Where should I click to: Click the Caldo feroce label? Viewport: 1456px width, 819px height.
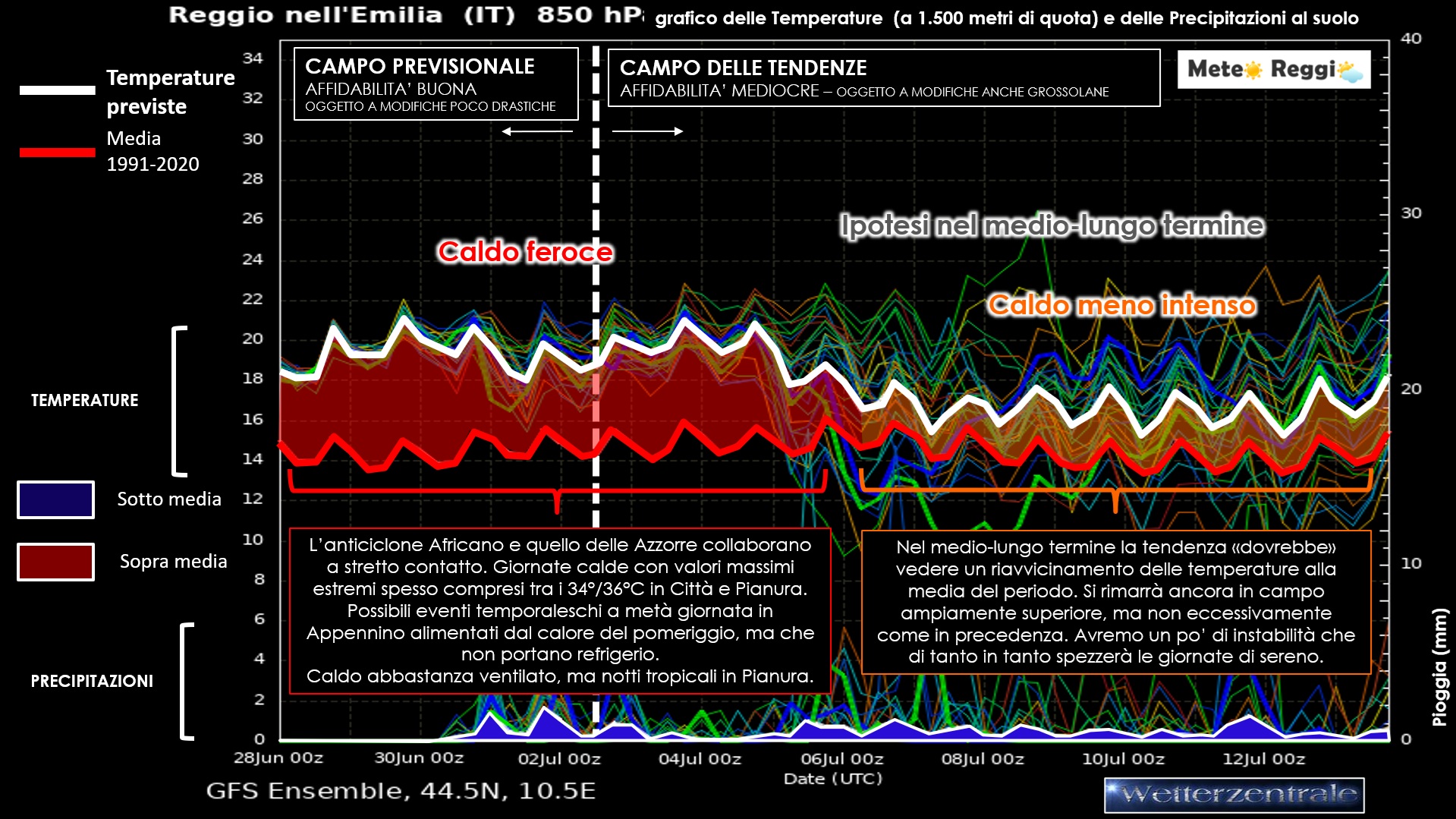(525, 252)
